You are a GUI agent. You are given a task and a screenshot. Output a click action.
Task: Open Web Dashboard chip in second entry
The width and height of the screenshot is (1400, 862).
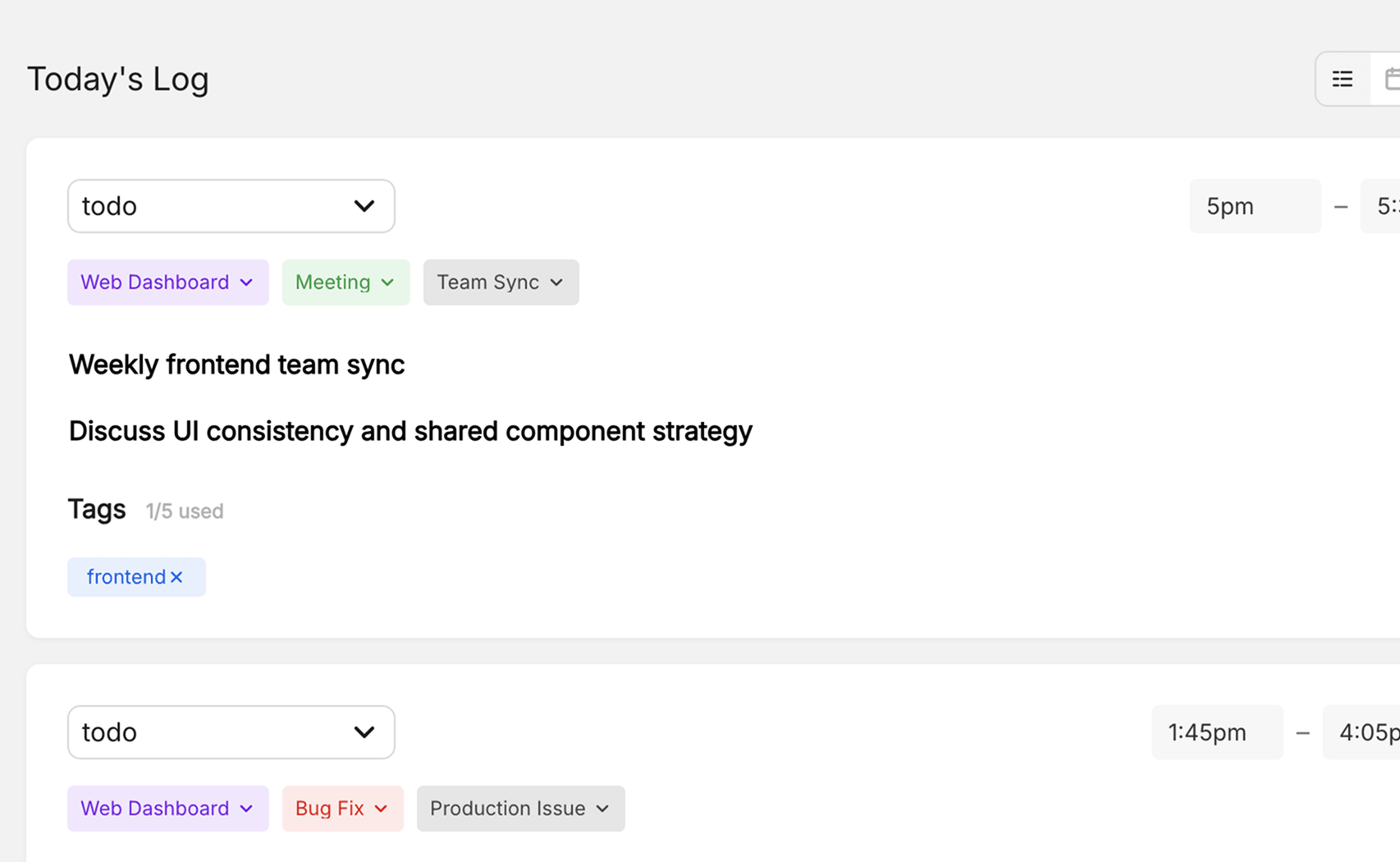tap(167, 809)
